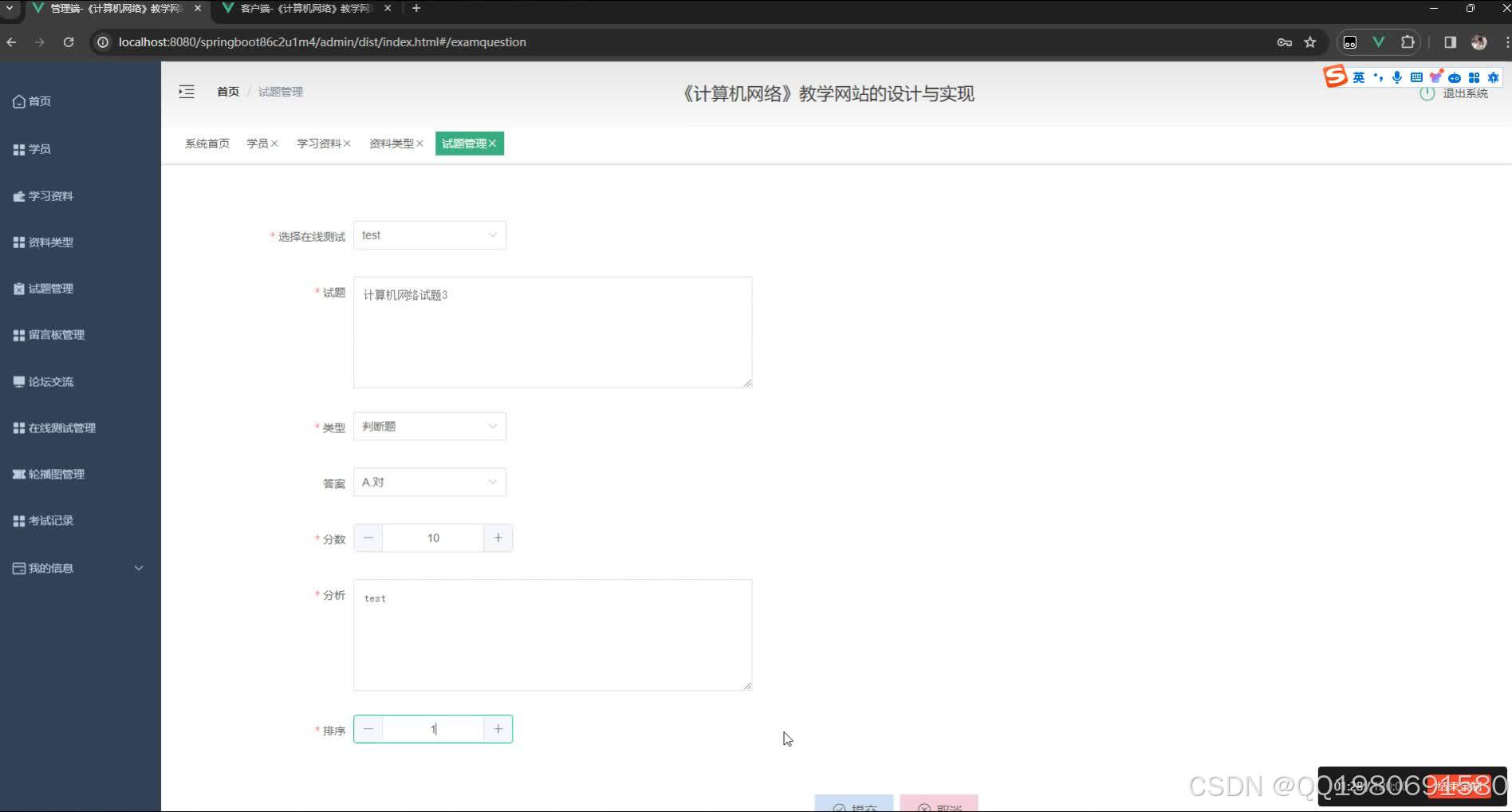Click the address bar URL
Image resolution: width=1512 pixels, height=812 pixels.
tap(322, 42)
